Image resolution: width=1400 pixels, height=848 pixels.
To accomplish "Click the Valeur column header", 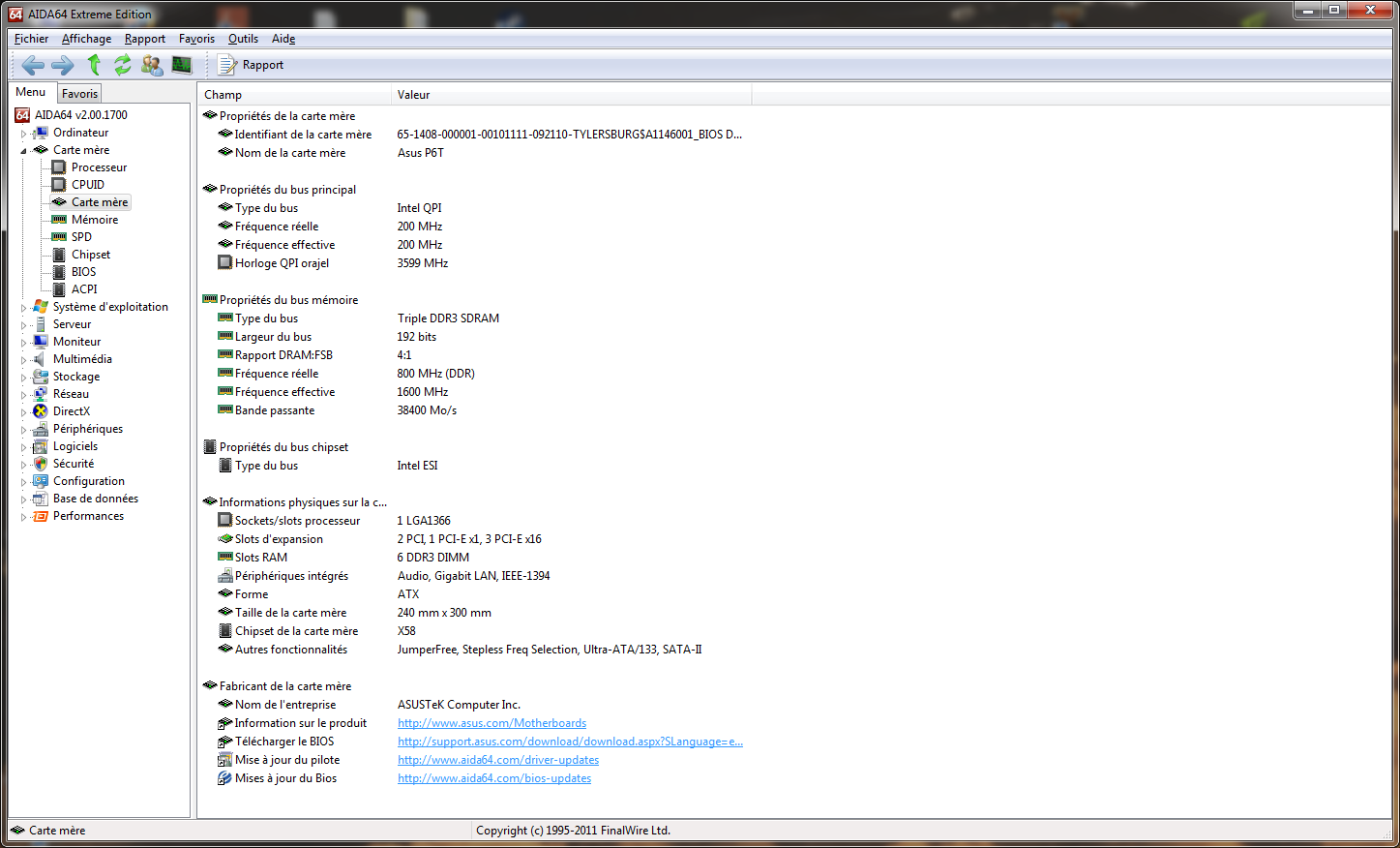I will [572, 95].
